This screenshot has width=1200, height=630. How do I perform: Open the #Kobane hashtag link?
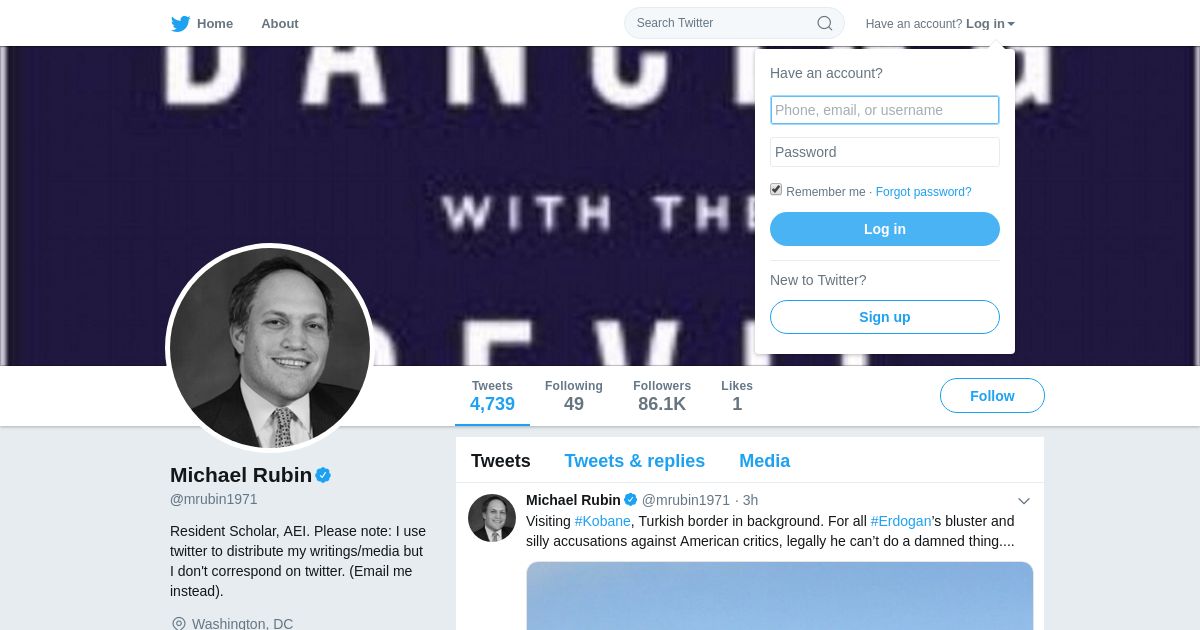602,521
